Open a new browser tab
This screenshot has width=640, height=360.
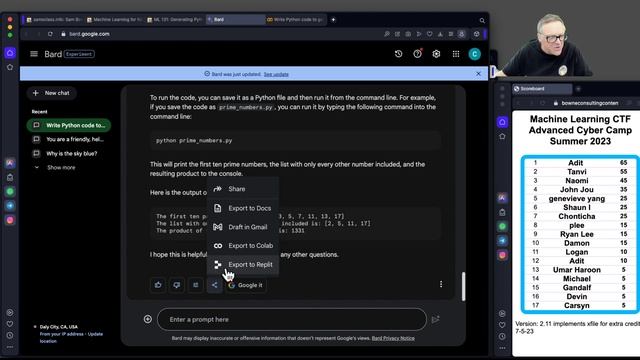tap(333, 20)
